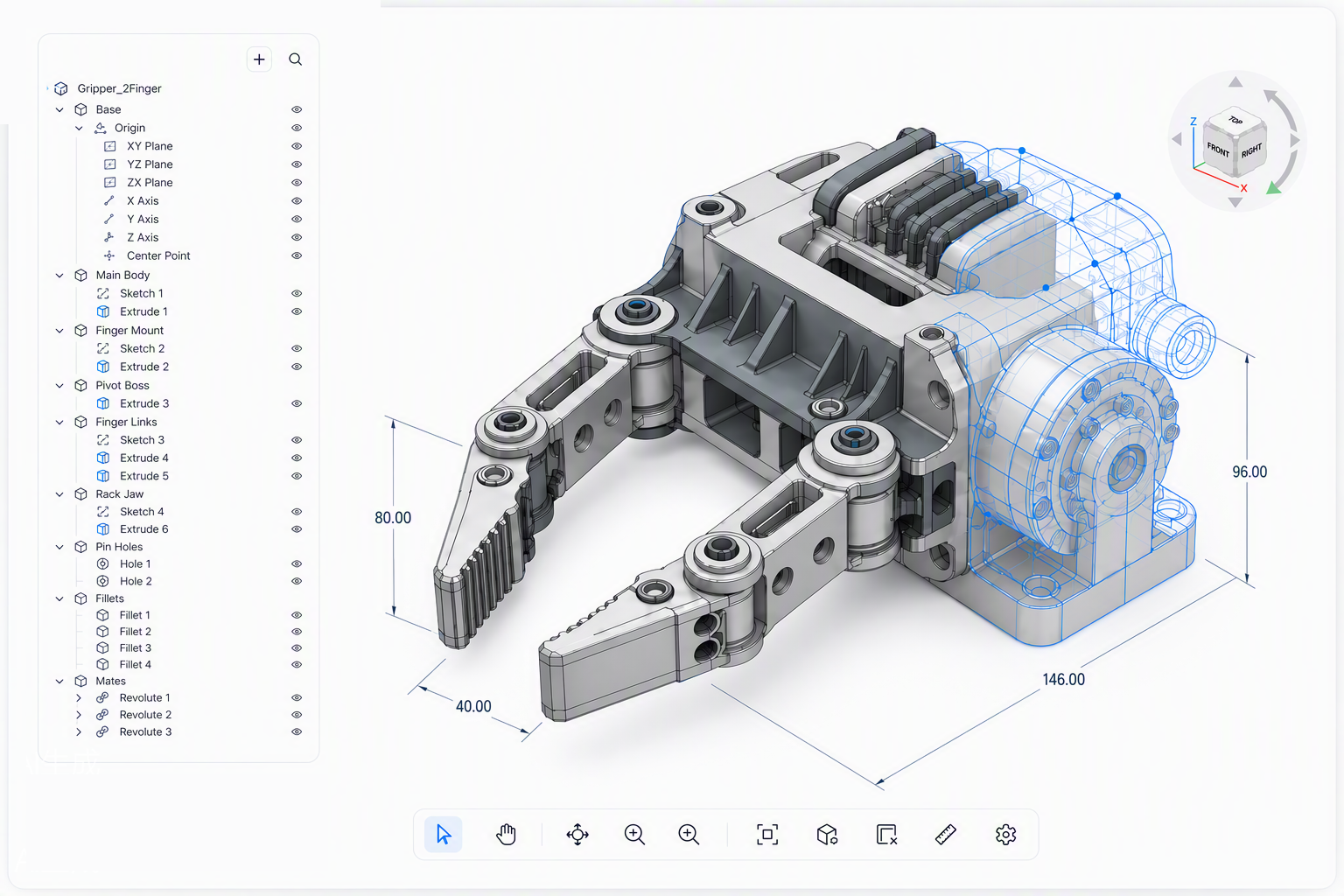Click the up arrow above the view cube
The width and height of the screenshot is (1344, 896).
pos(1235,82)
